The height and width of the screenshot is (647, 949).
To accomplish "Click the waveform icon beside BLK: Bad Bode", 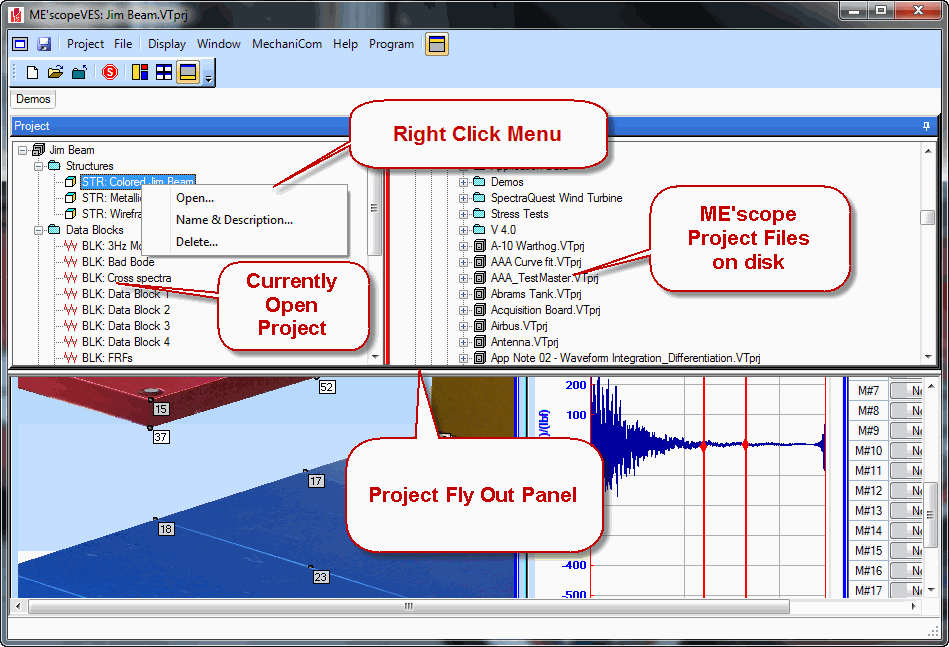I will click(71, 261).
